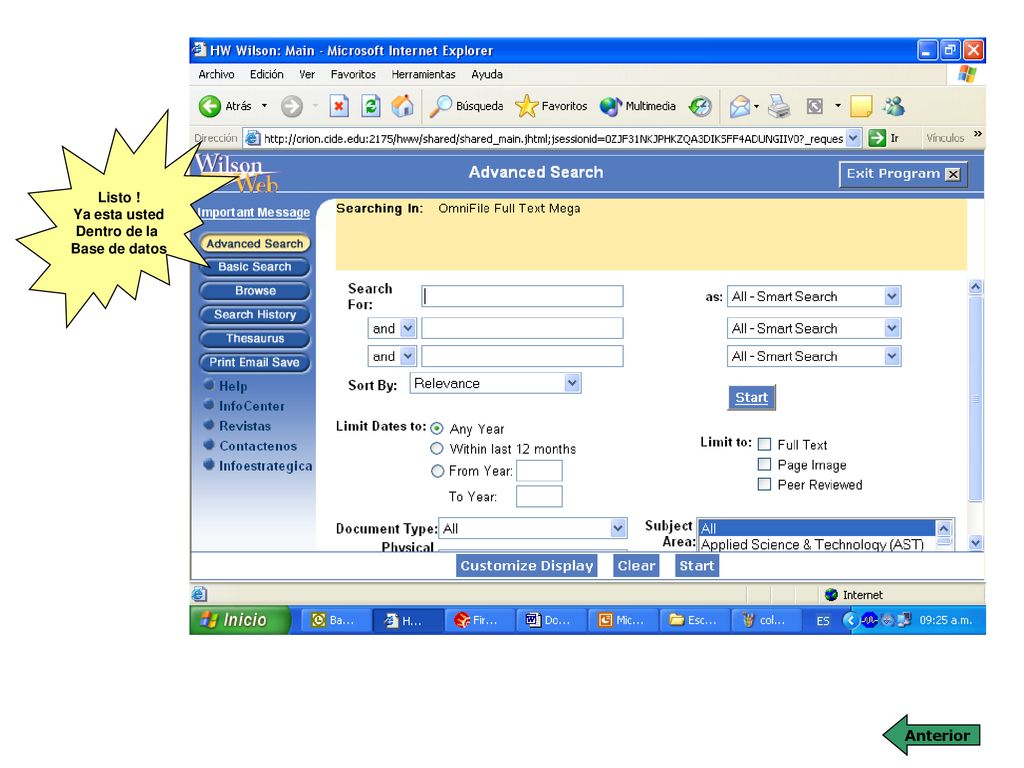
Task: Open Document Type dropdown
Action: tap(533, 528)
